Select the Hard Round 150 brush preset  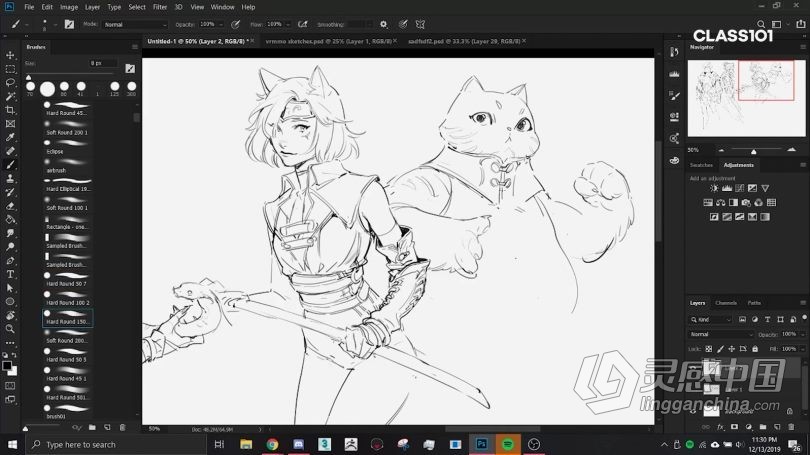point(68,318)
